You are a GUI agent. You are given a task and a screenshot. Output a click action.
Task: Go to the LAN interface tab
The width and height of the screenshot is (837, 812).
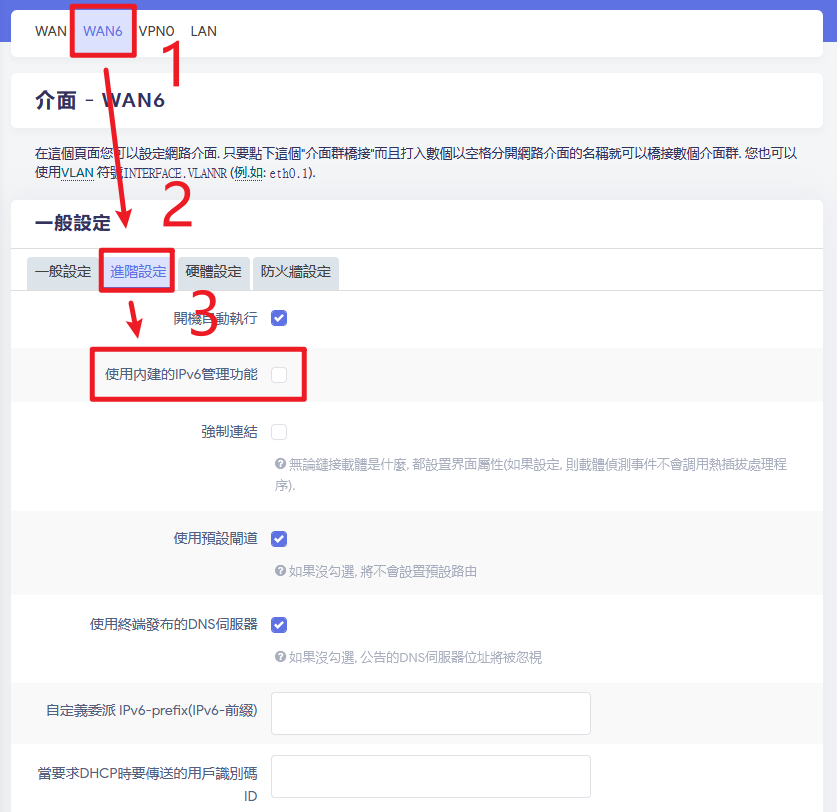tap(203, 31)
